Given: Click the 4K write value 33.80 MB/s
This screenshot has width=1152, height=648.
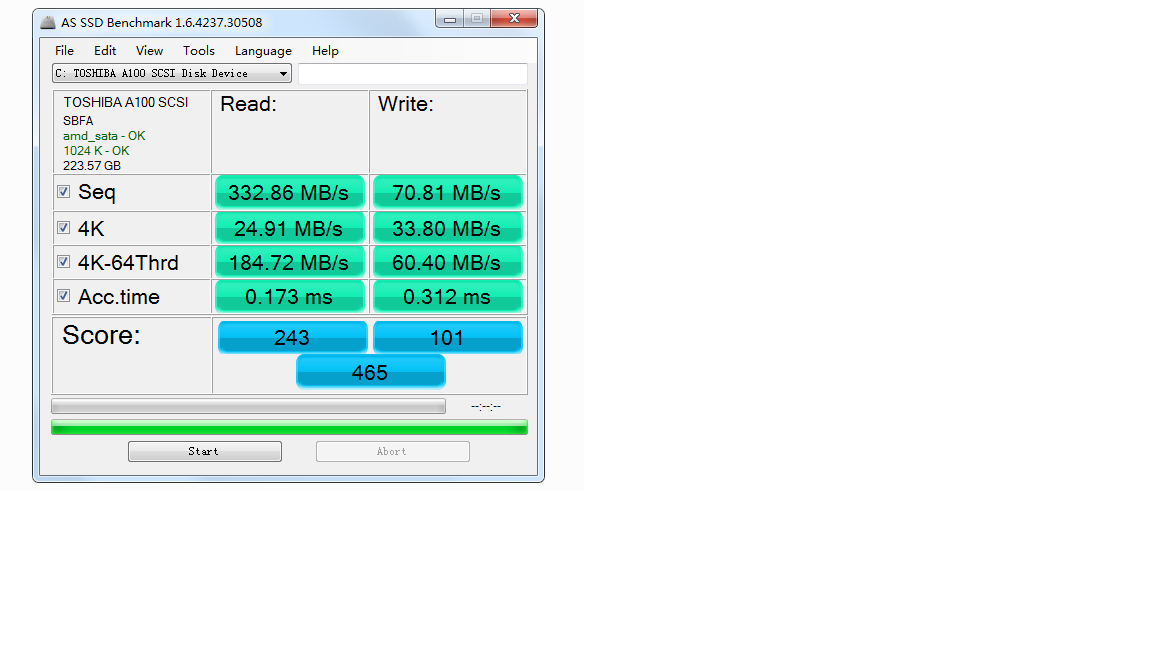Looking at the screenshot, I should 447,228.
